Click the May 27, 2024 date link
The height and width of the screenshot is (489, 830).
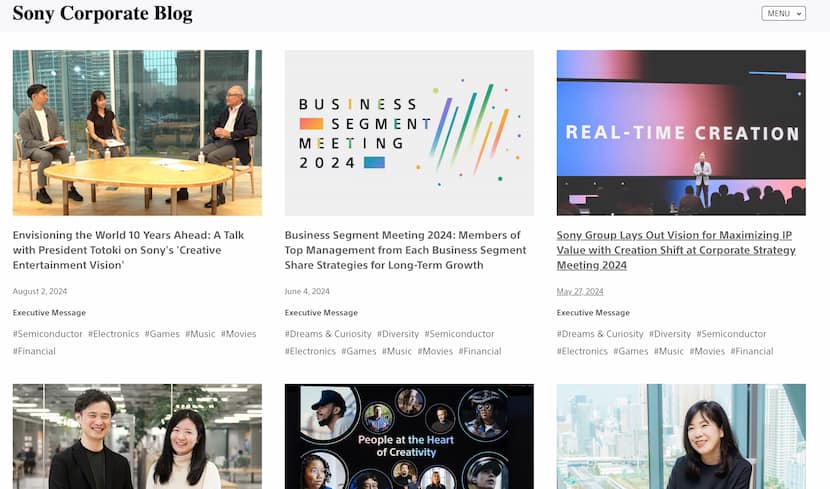click(580, 292)
